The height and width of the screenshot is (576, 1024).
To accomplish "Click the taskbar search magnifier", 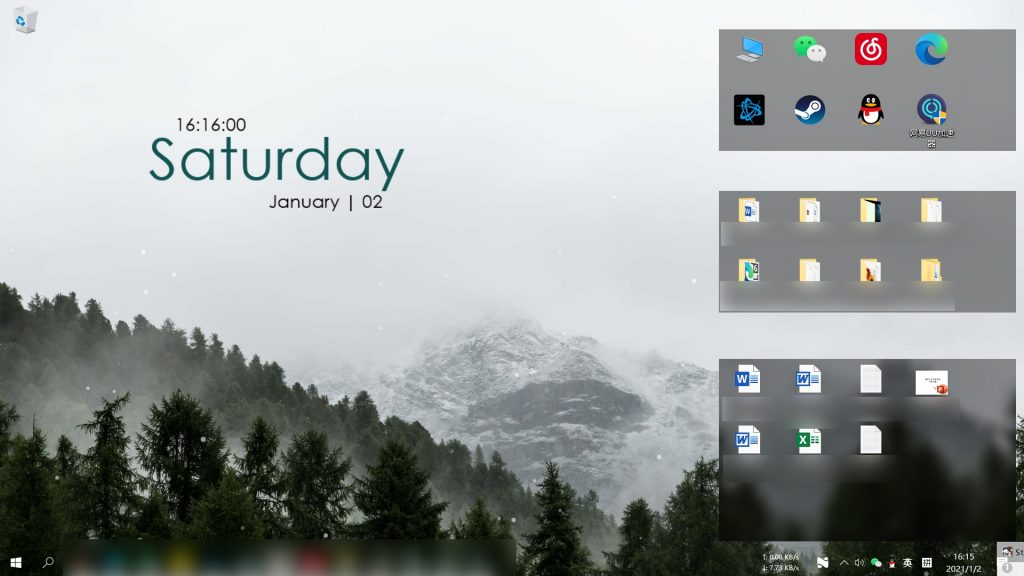I will pos(48,562).
